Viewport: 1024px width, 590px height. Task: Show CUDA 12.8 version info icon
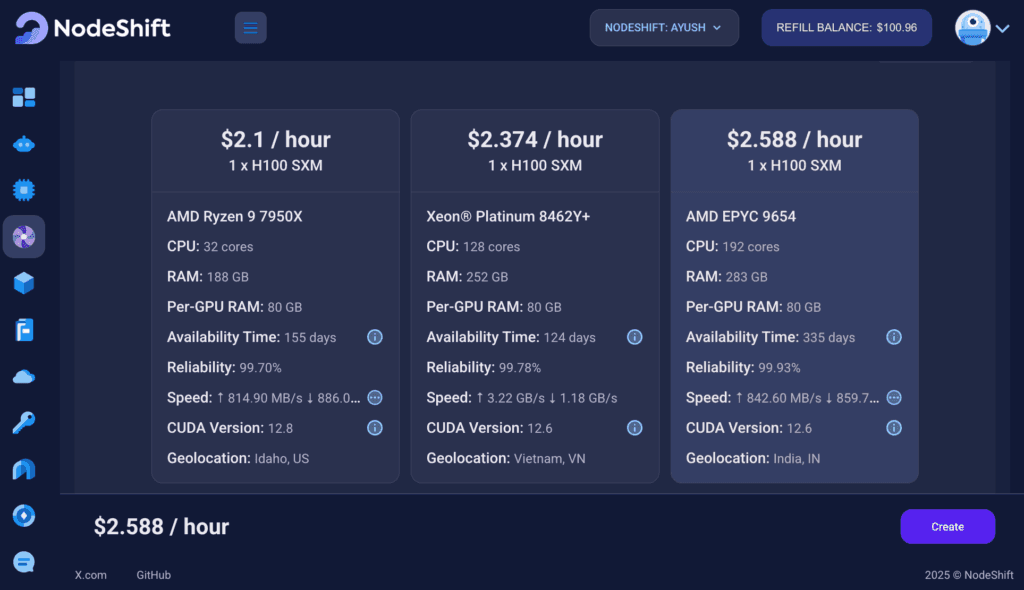tap(375, 428)
